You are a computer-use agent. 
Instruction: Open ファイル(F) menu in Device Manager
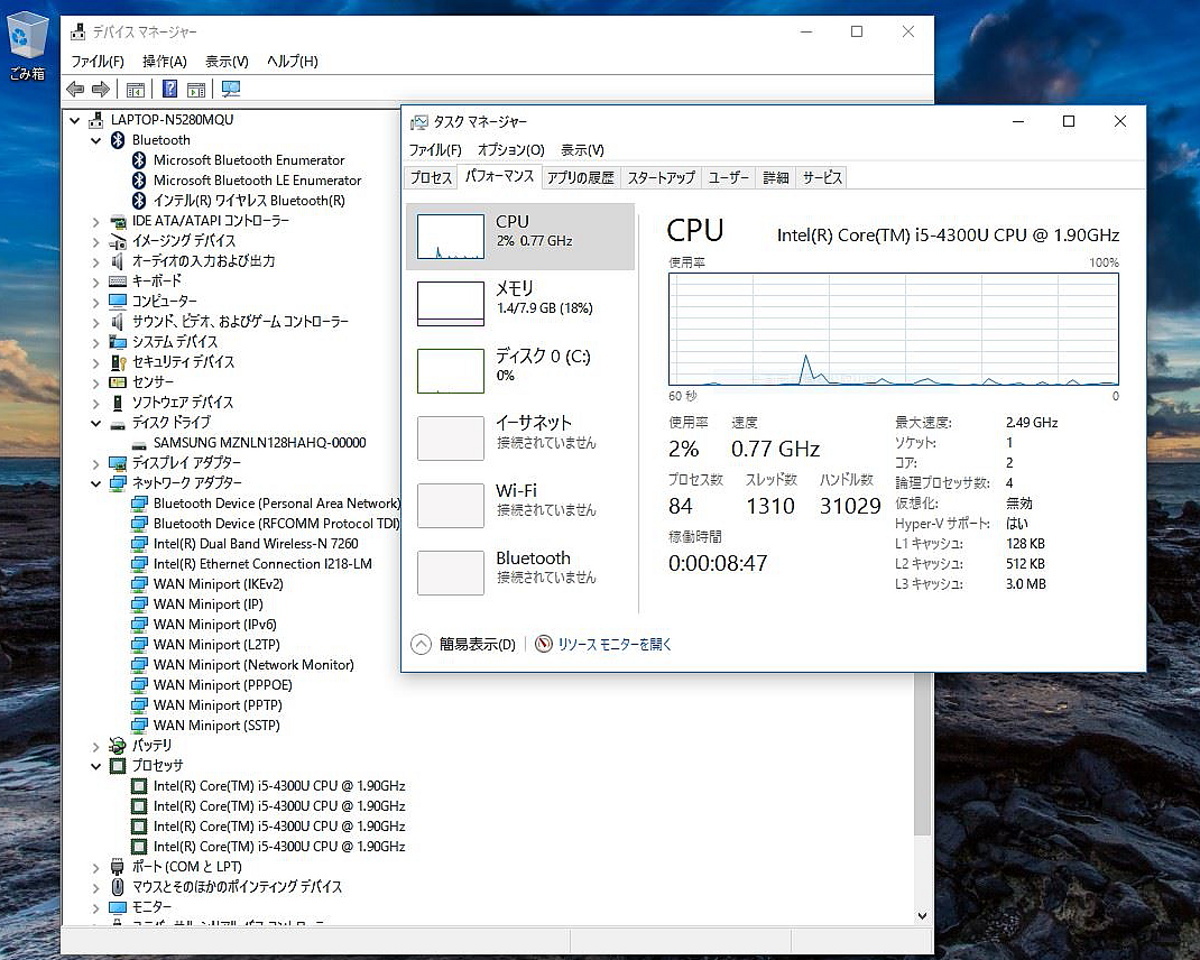[x=97, y=62]
